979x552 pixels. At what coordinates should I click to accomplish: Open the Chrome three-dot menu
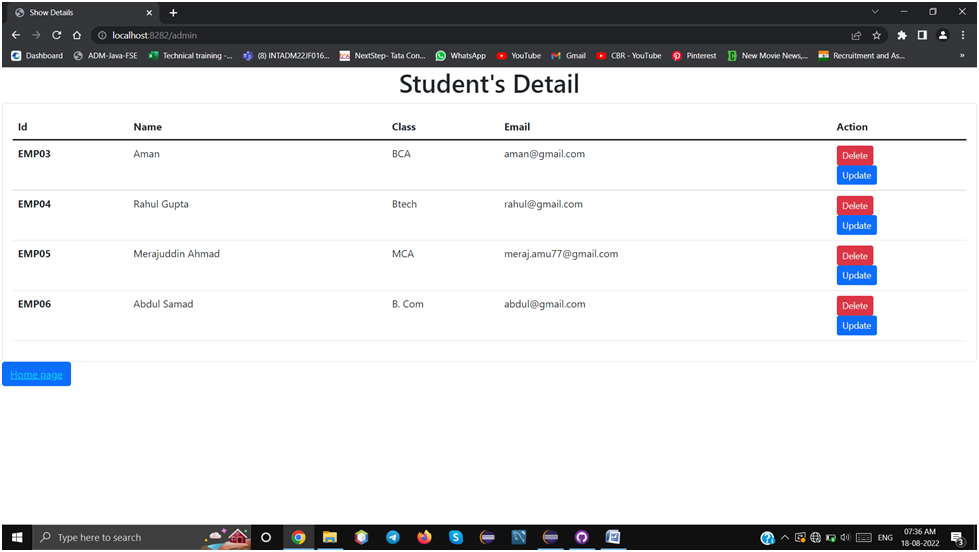963,36
